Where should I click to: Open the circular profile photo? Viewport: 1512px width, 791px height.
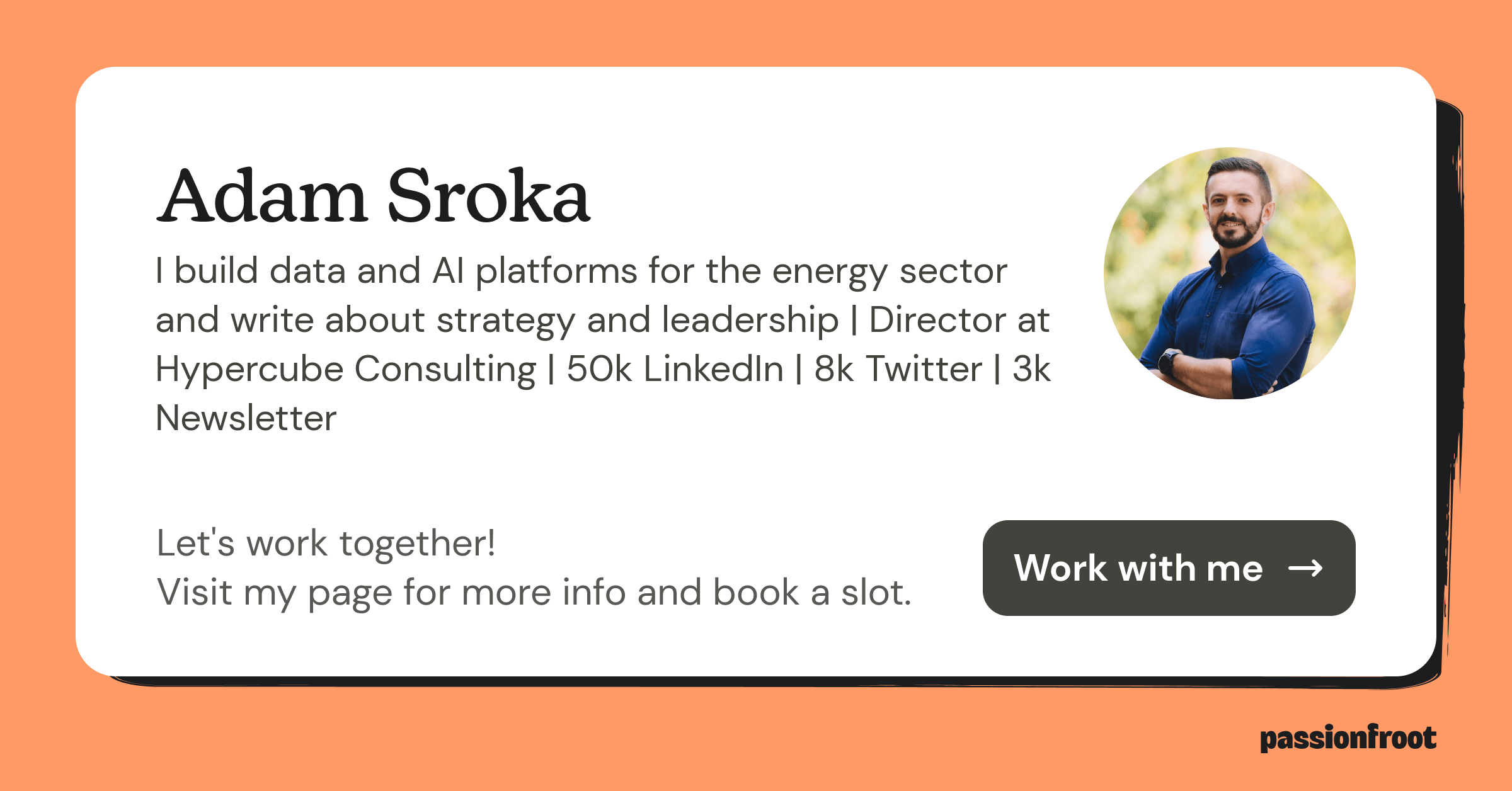[1230, 273]
